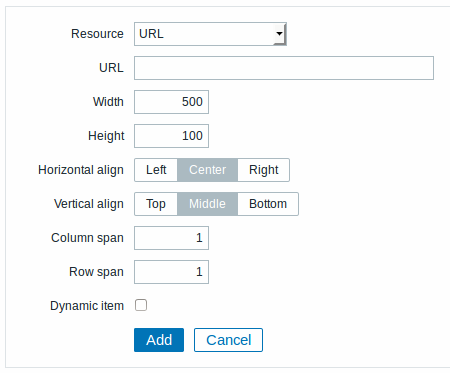Screen dimensions: 450x373
Task: Click the Resource select box showing URL
Action: click(210, 34)
